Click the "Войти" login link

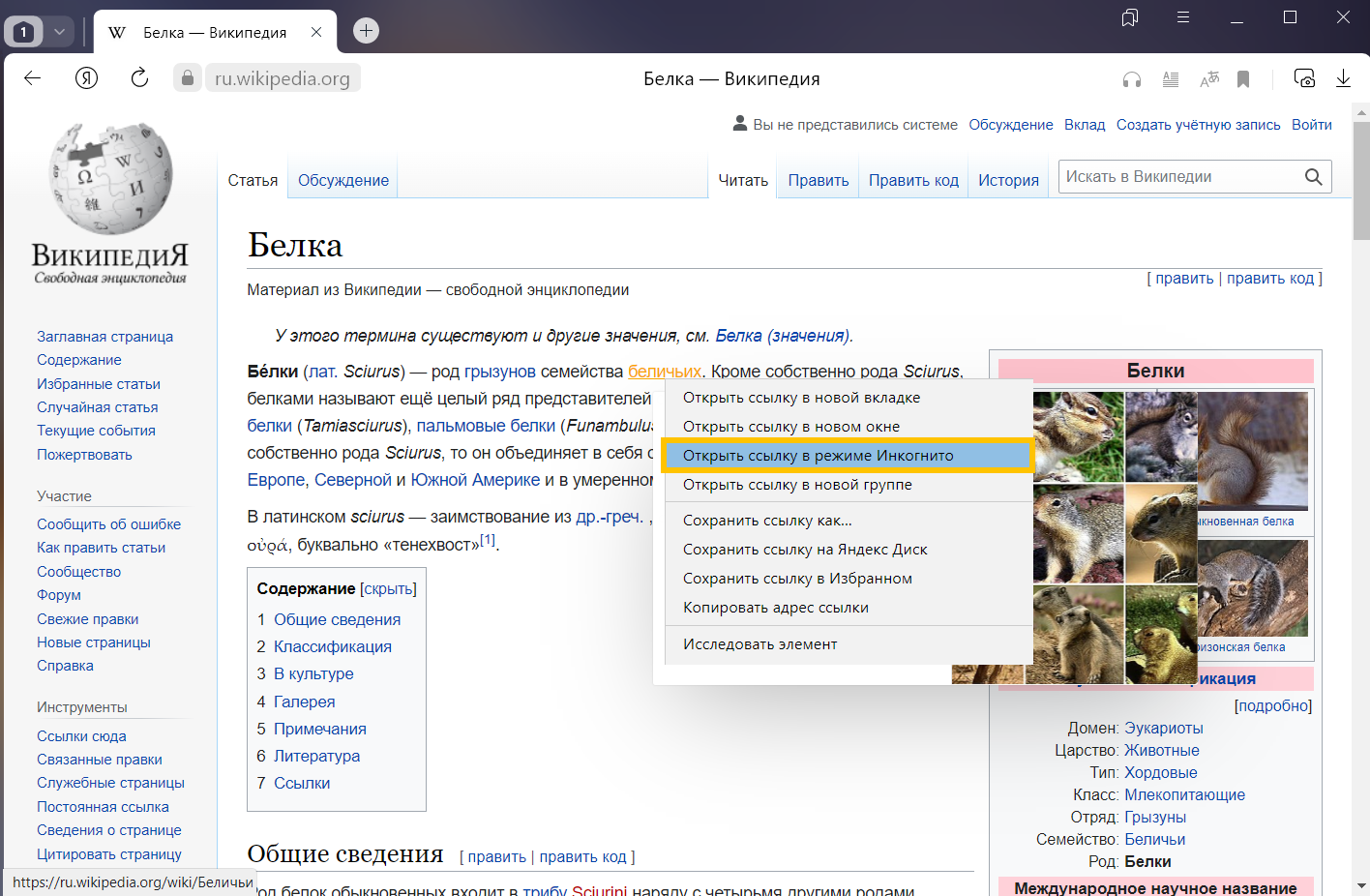[x=1311, y=125]
